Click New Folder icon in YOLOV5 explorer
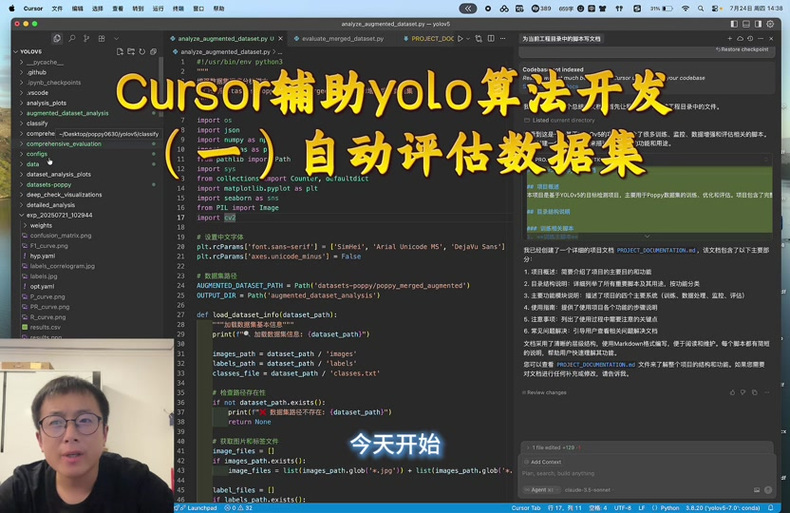Screen dimensions: 790x513 pyautogui.click(x=131, y=51)
